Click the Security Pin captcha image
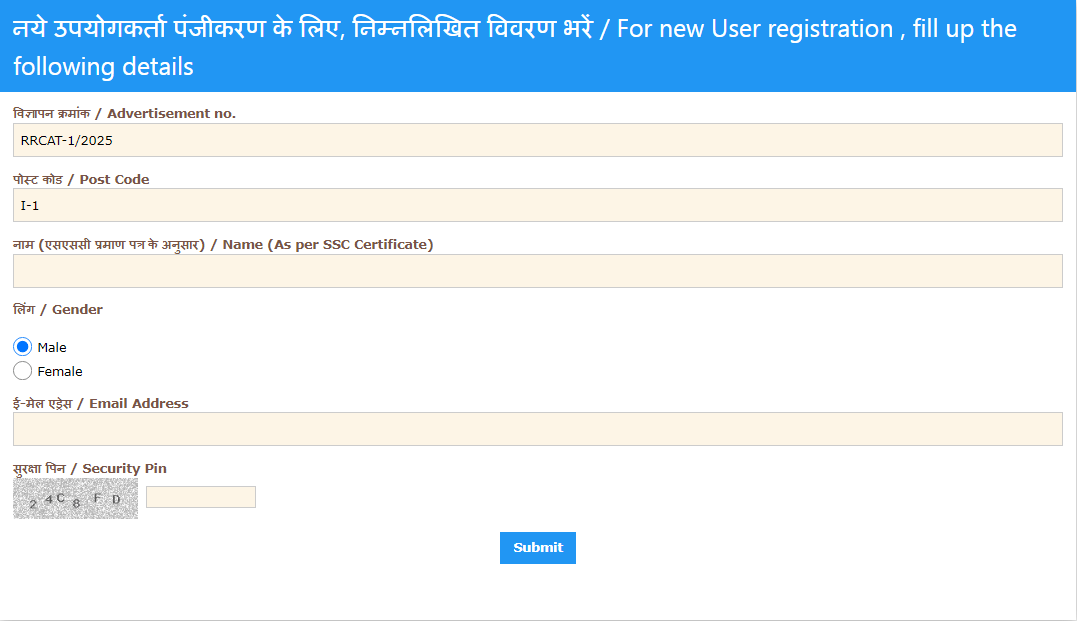The height and width of the screenshot is (621, 1077). click(x=75, y=498)
